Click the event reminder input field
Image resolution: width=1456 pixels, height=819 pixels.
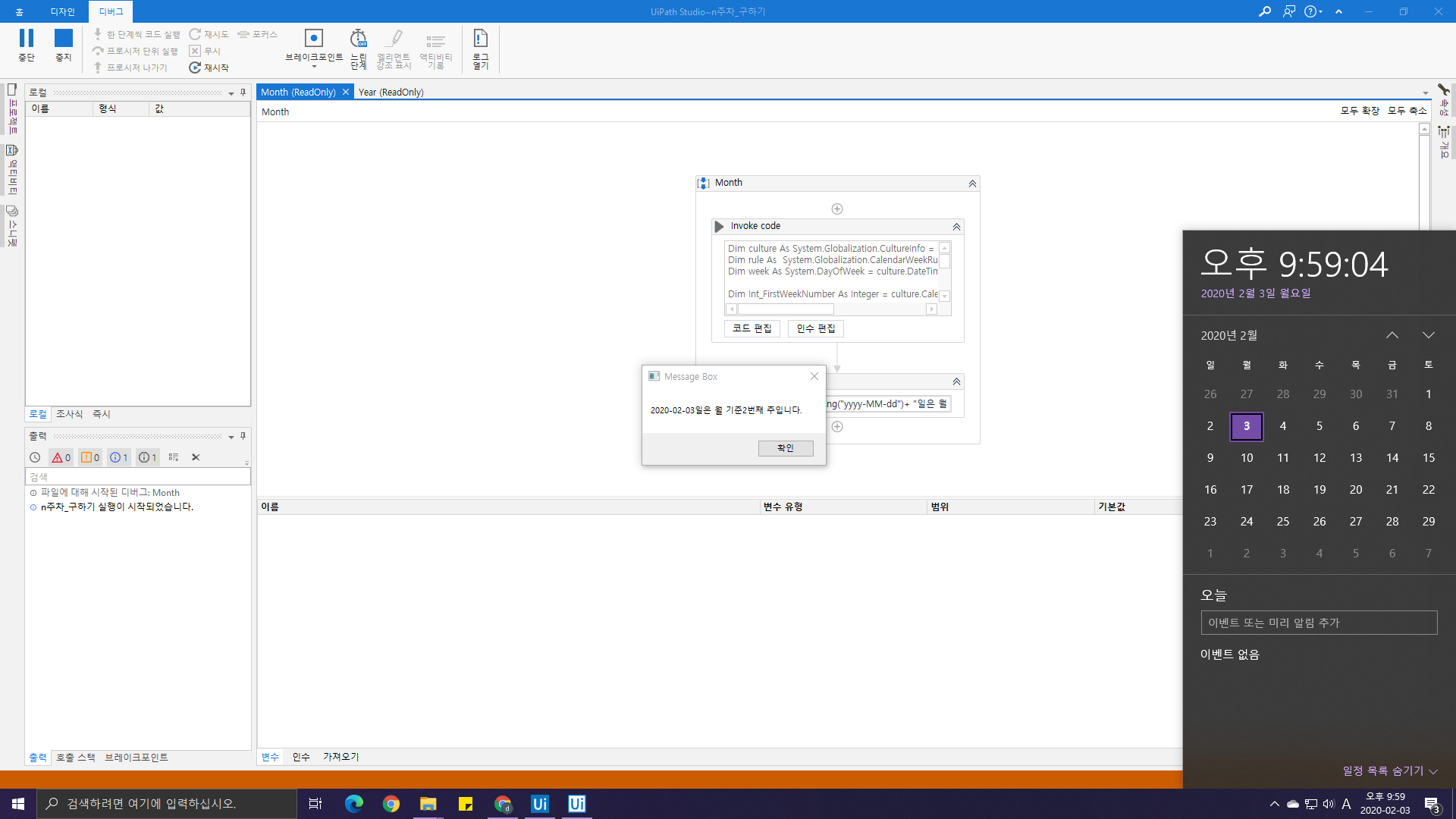[x=1319, y=623]
